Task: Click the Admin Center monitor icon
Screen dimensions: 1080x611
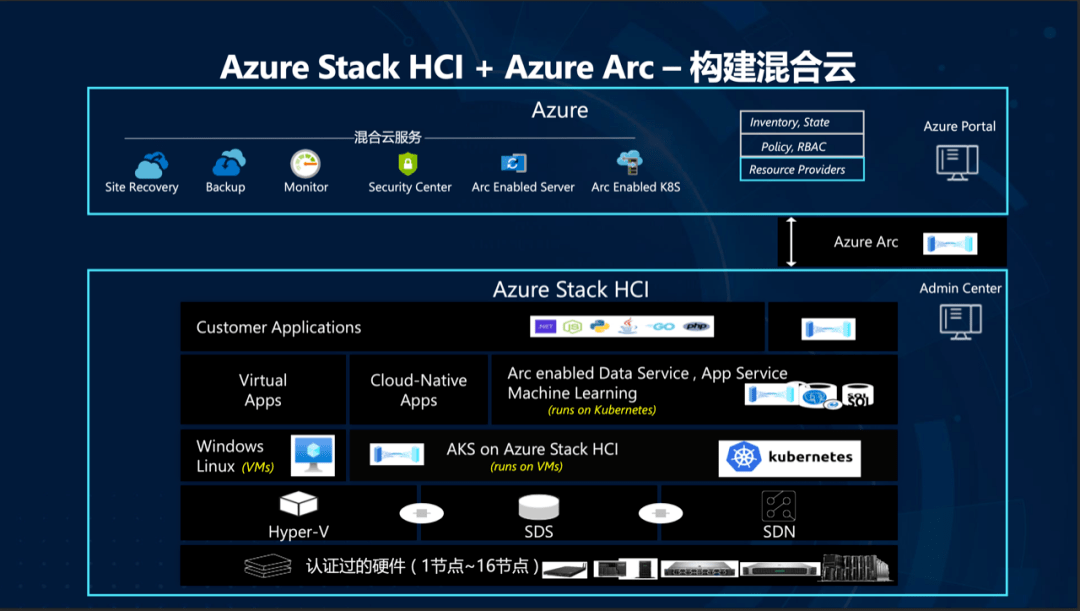Action: tap(960, 322)
